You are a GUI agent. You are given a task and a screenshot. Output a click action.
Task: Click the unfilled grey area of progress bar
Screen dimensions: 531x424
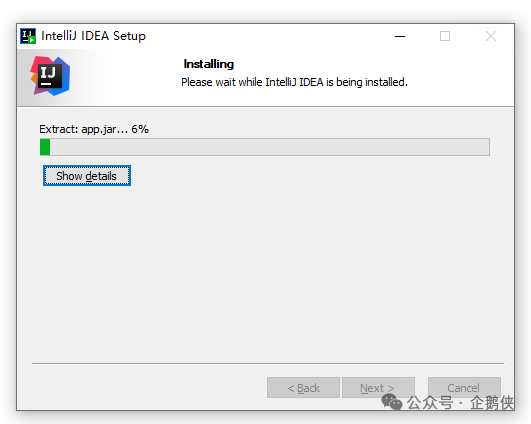[270, 147]
